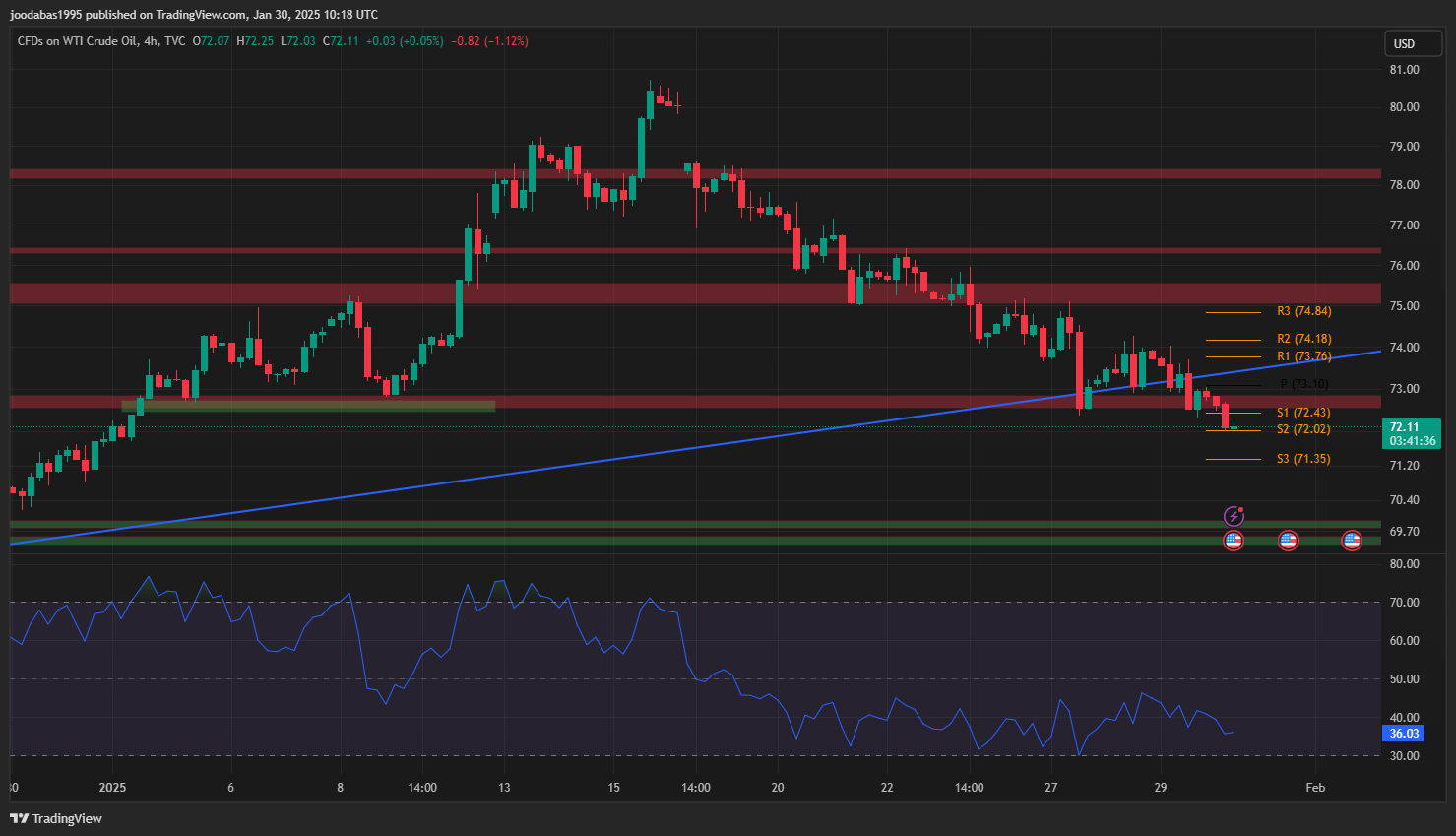
Task: Select the R2 (74.18) pivot label
Action: [1303, 339]
